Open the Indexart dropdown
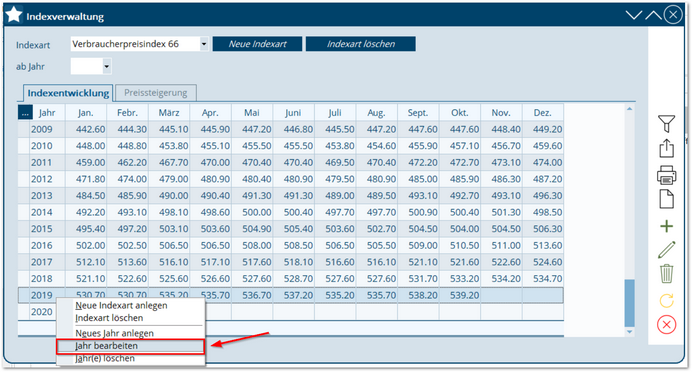 click(203, 44)
